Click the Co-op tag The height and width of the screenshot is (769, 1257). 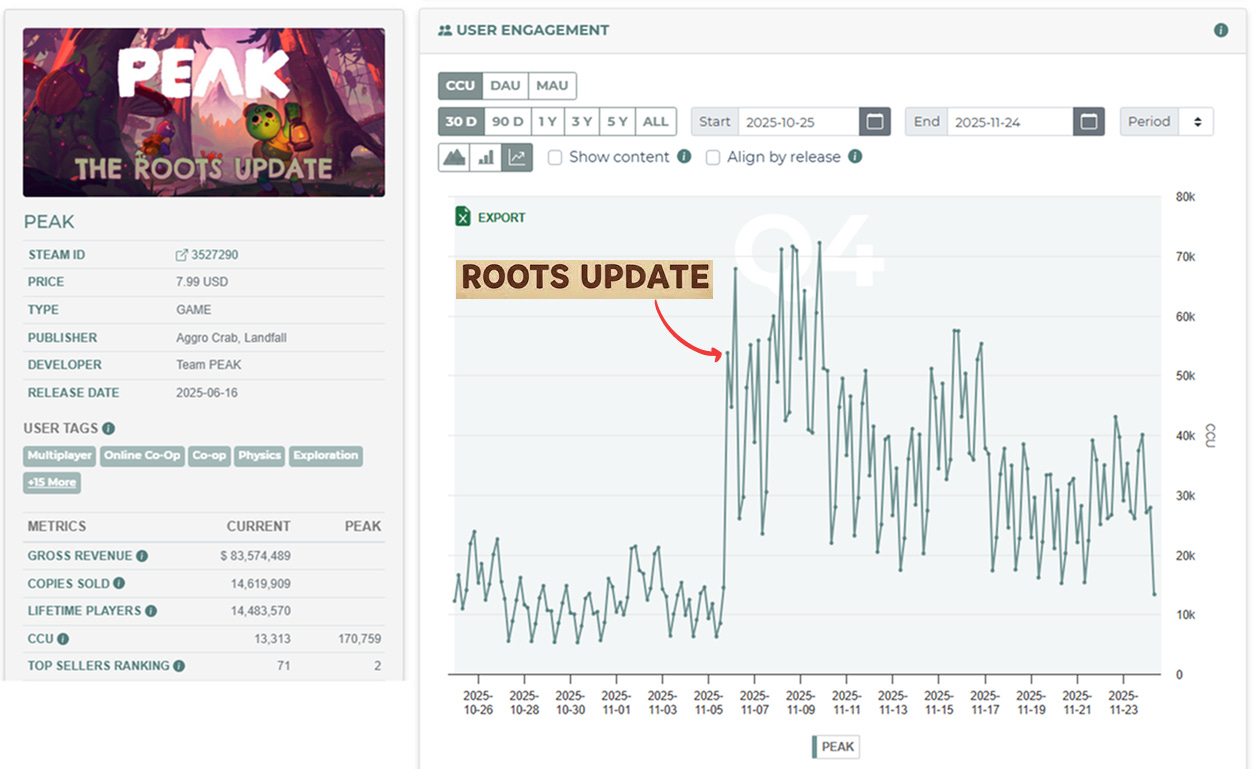pyautogui.click(x=209, y=456)
